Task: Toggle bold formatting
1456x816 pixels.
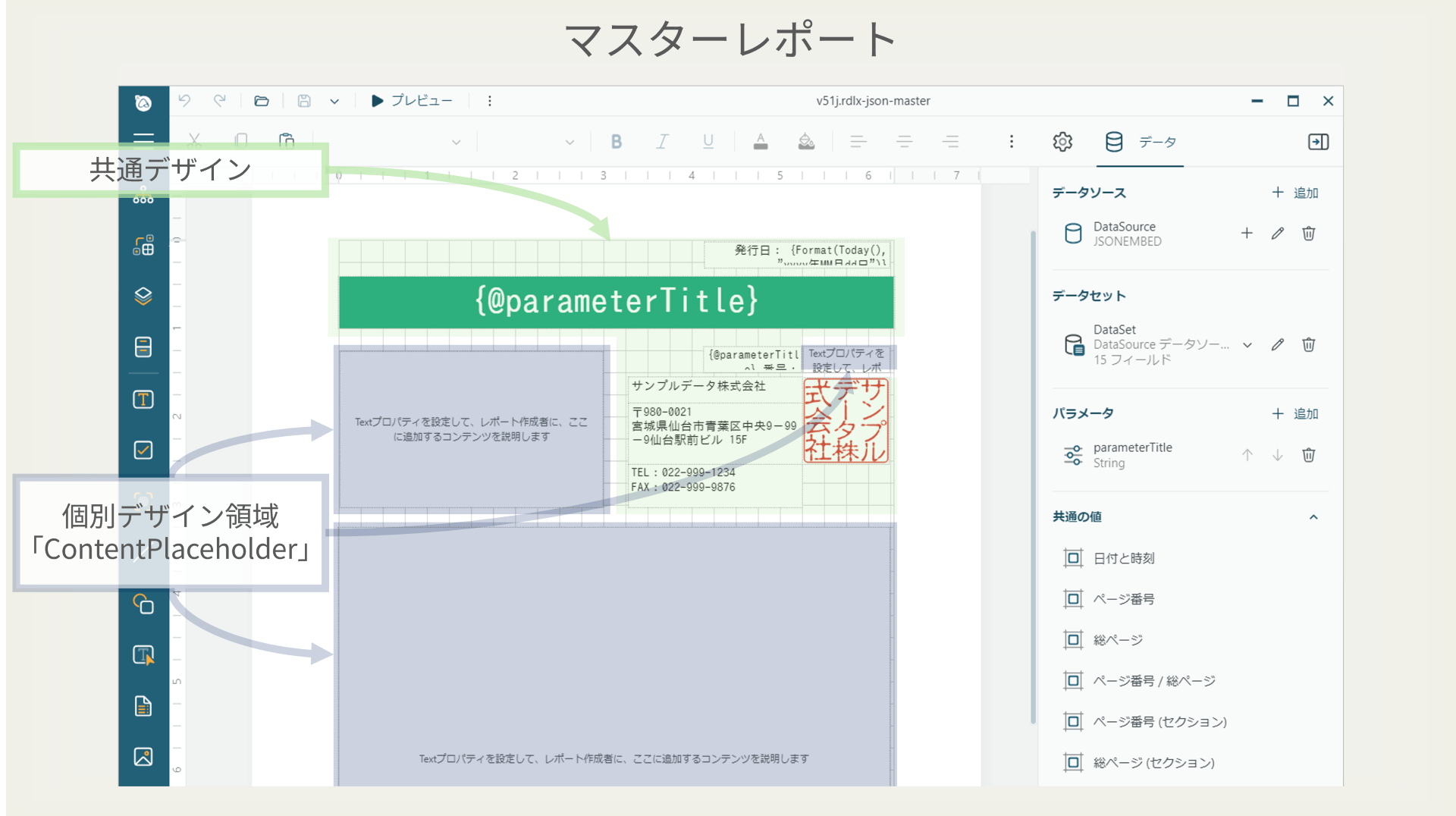Action: coord(617,142)
